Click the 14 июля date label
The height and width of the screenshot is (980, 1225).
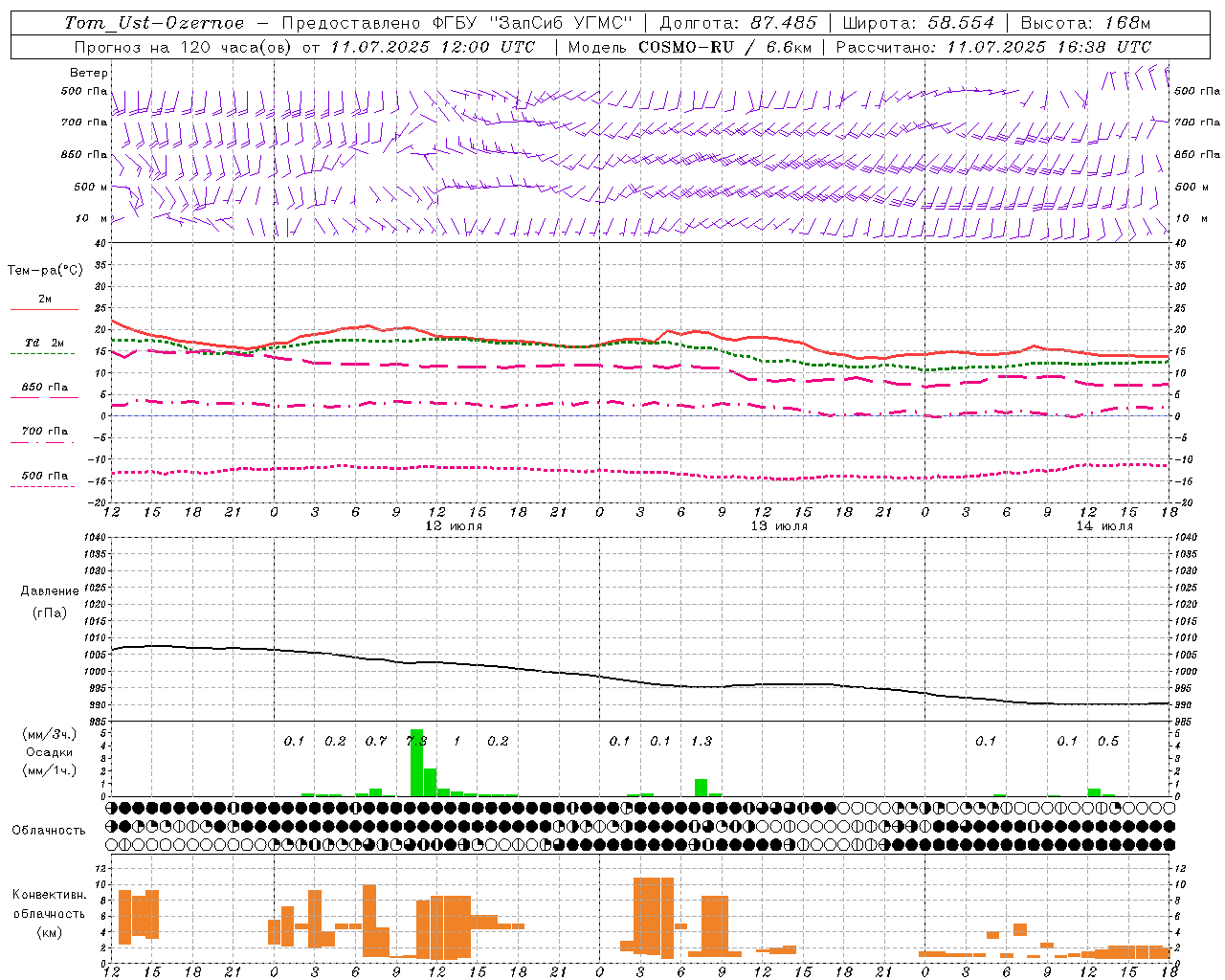(x=1104, y=526)
